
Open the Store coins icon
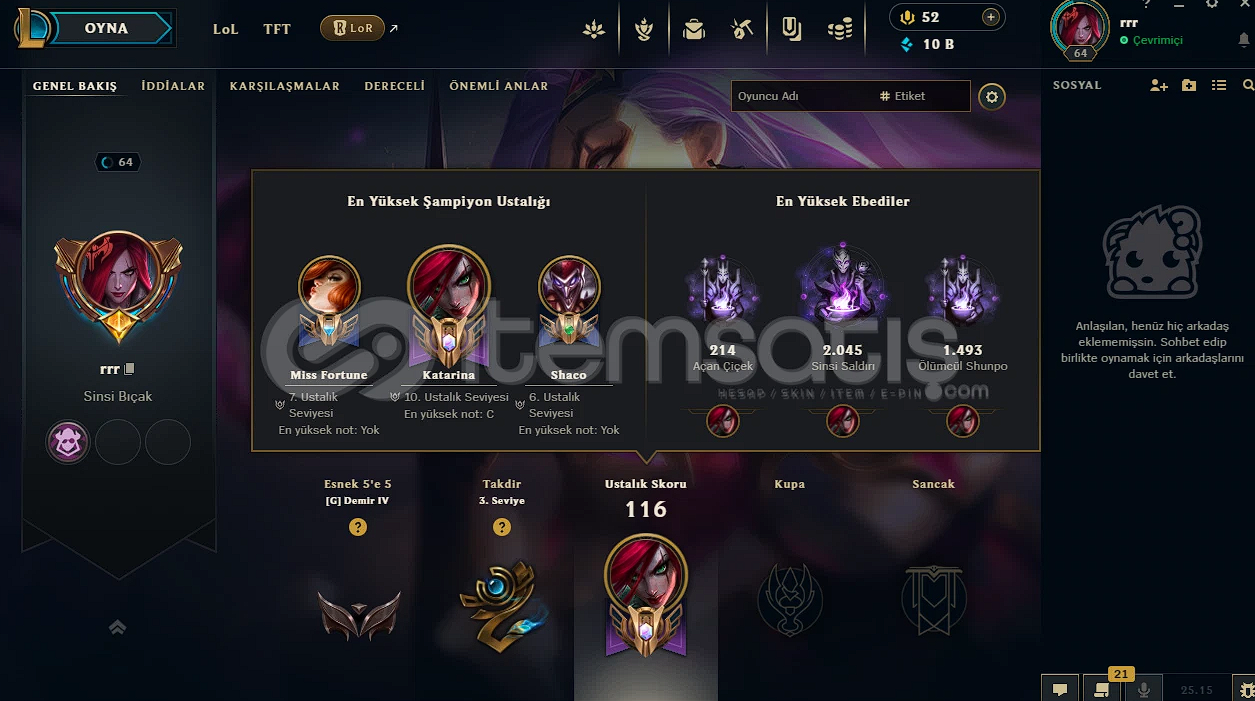click(840, 30)
